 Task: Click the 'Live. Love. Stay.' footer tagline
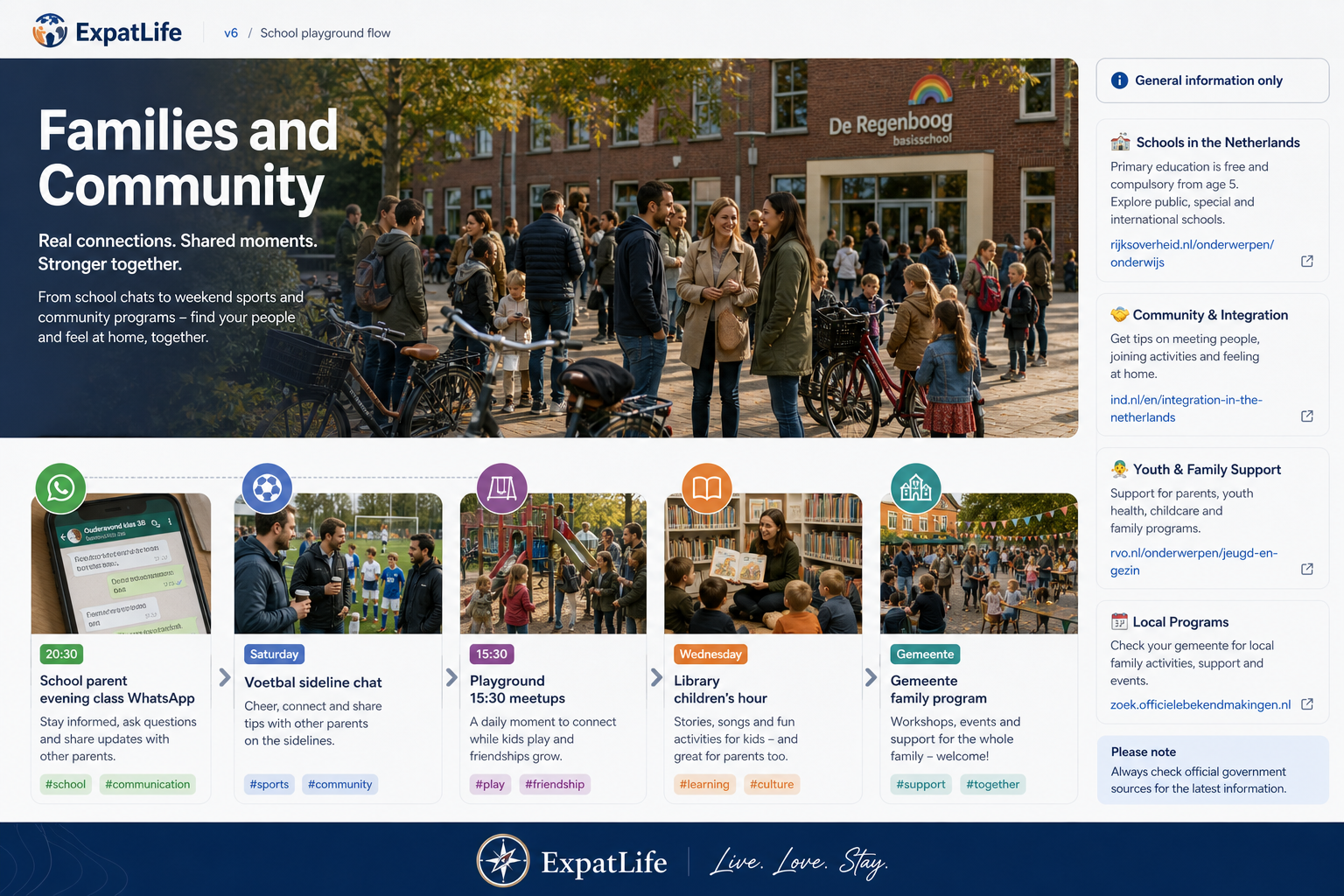point(799,863)
